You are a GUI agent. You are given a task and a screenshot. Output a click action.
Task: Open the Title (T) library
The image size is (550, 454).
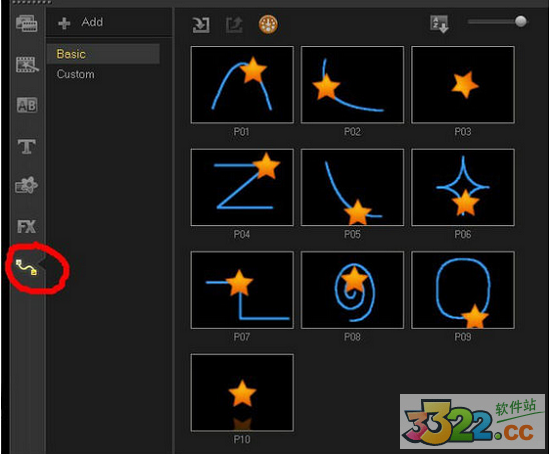[27, 146]
